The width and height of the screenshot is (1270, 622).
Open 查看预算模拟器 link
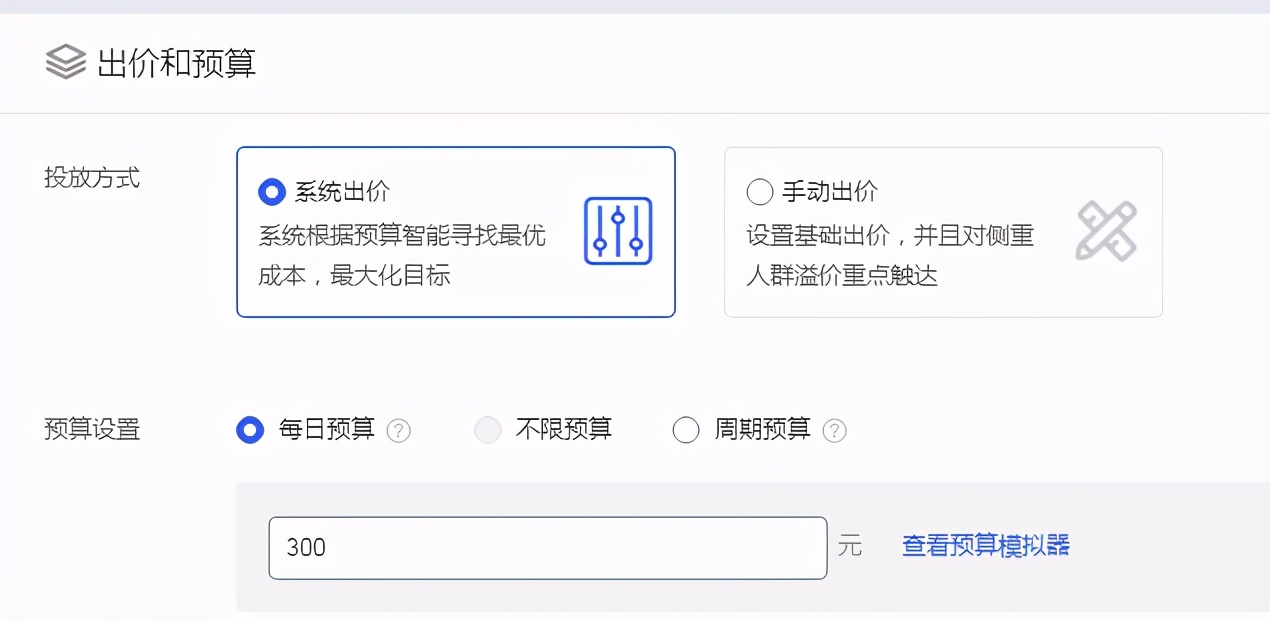(986, 546)
